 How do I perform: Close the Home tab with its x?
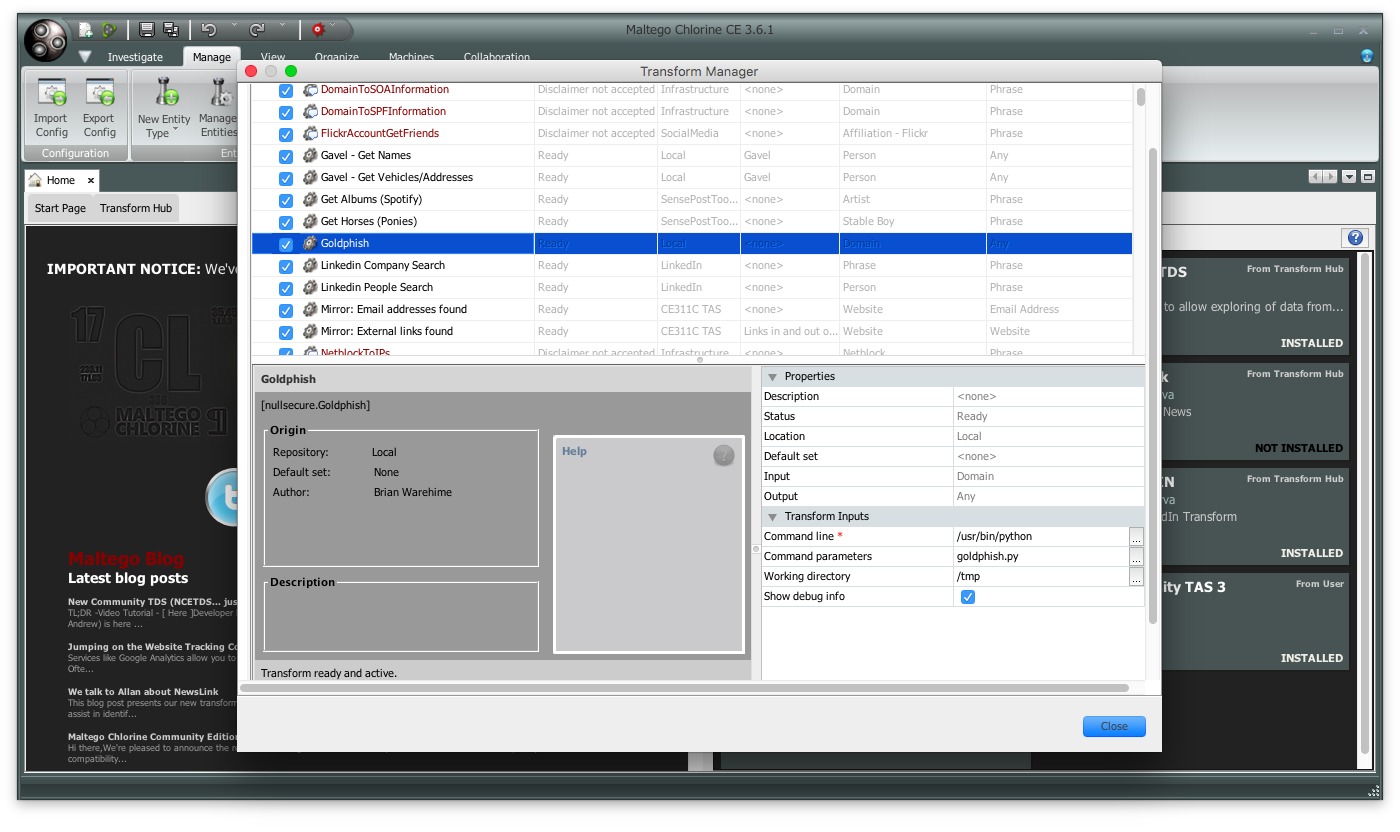click(x=90, y=180)
